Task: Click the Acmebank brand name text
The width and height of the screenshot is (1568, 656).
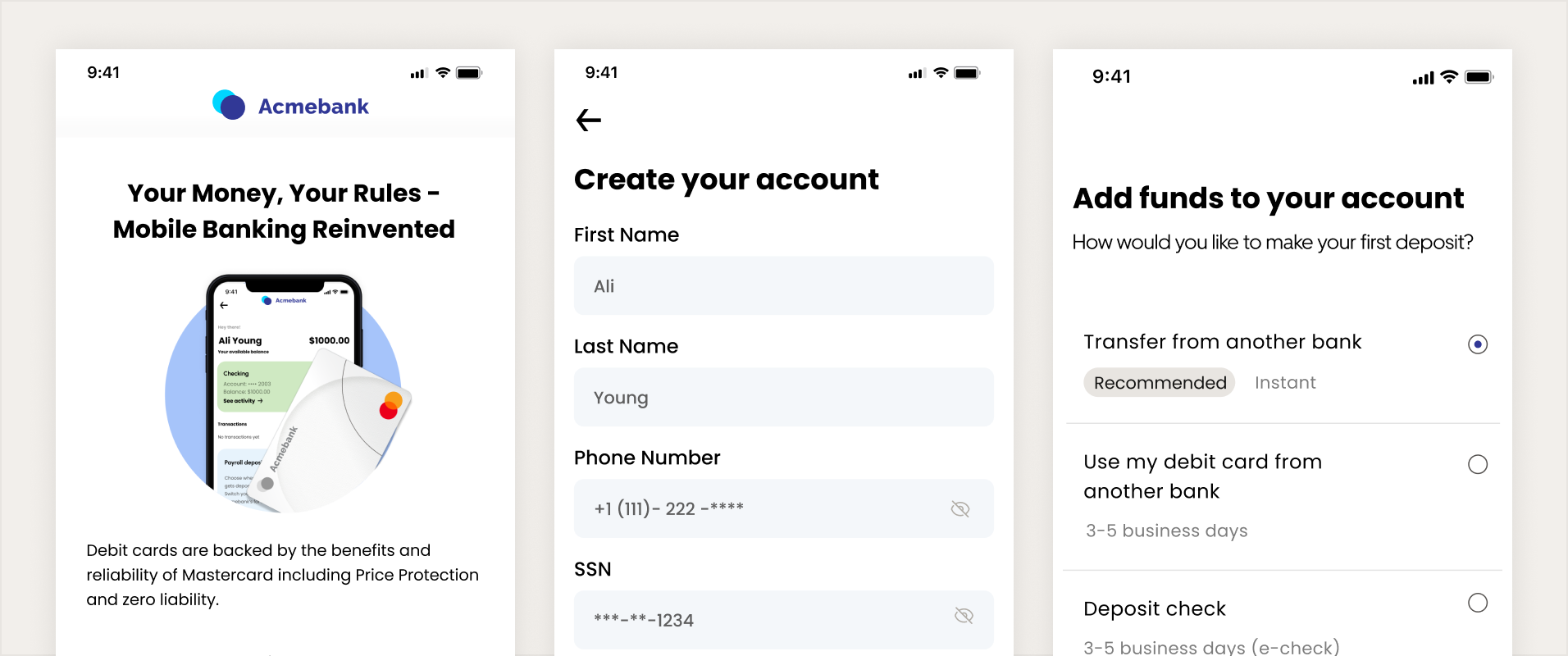Action: tap(313, 107)
